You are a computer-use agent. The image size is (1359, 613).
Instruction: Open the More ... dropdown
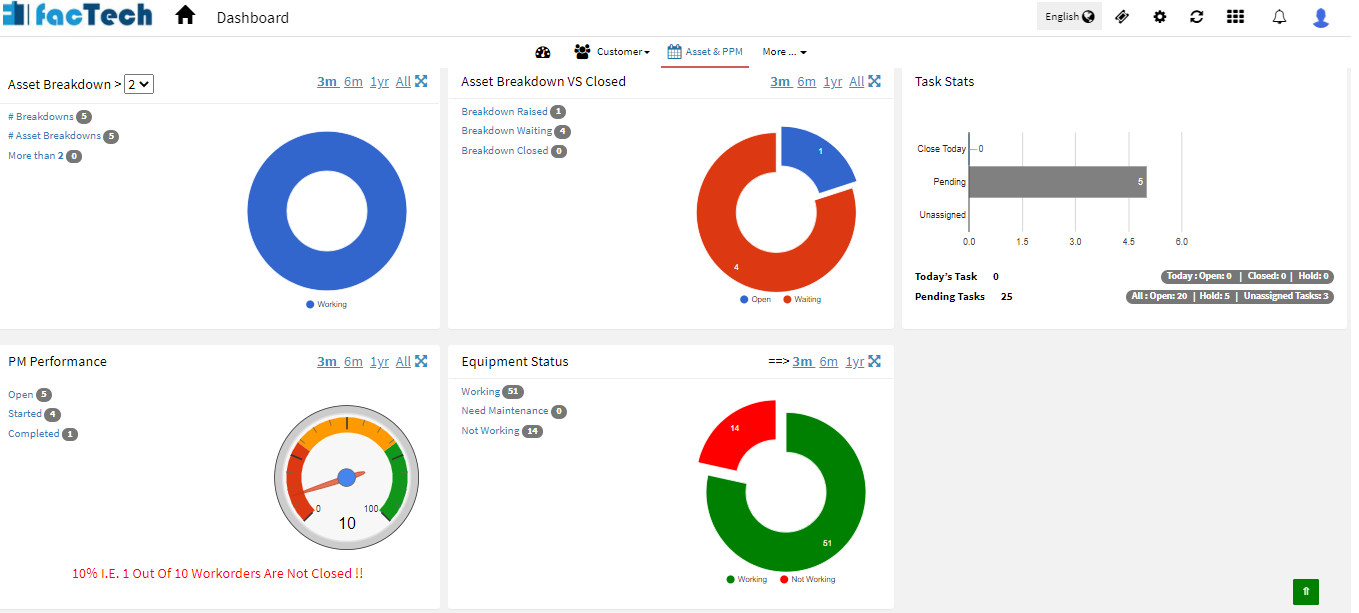(x=784, y=51)
